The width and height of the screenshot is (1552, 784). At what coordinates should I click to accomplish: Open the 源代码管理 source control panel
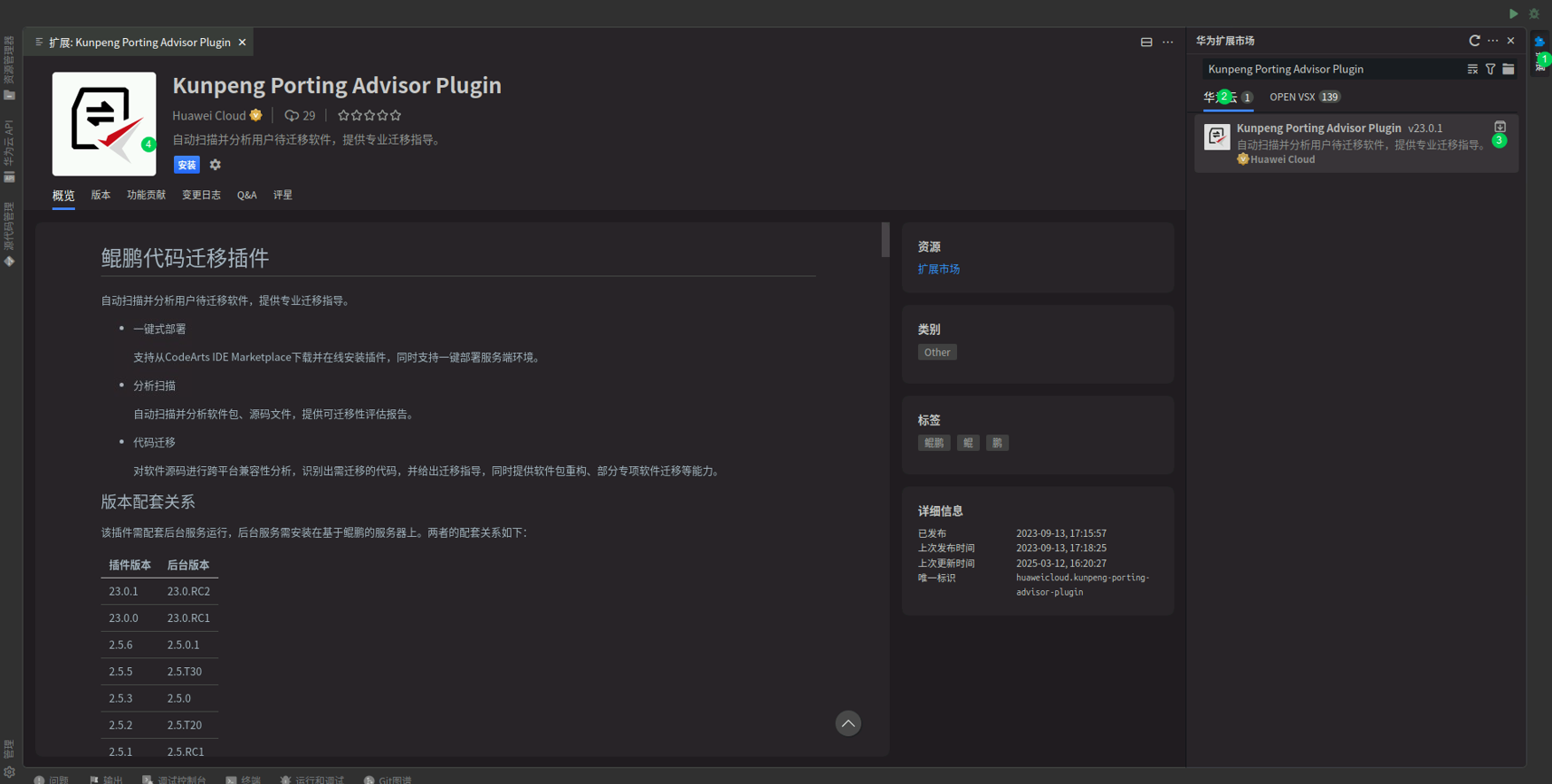pyautogui.click(x=9, y=234)
